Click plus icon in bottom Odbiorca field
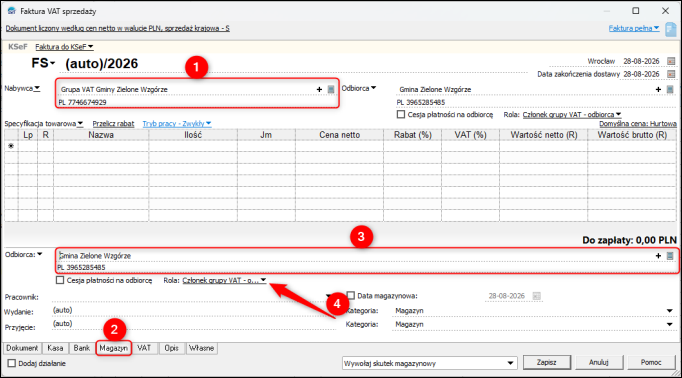682x378 pixels. click(658, 256)
